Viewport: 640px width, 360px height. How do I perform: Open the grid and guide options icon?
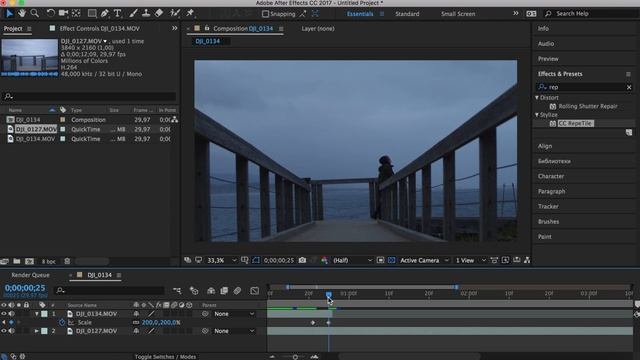pos(244,260)
